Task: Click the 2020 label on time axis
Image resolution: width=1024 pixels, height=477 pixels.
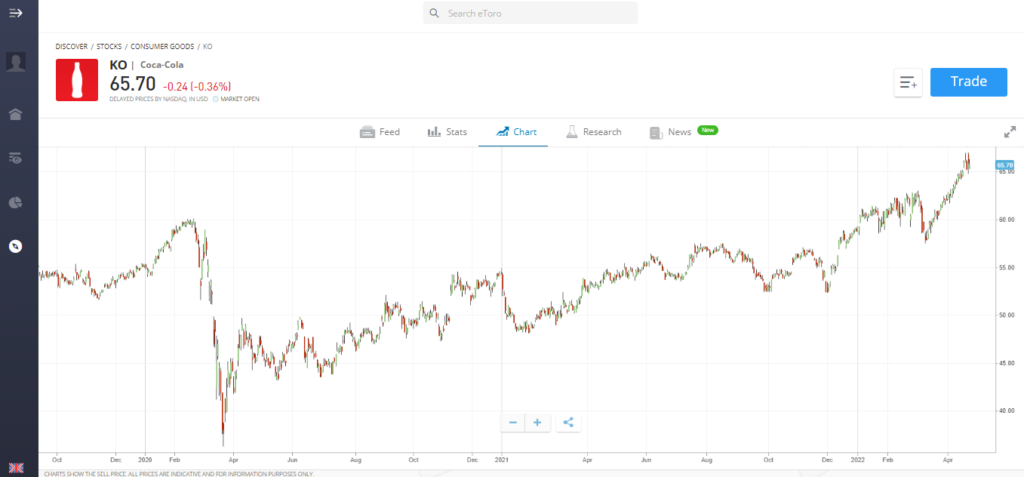Action: (145, 459)
